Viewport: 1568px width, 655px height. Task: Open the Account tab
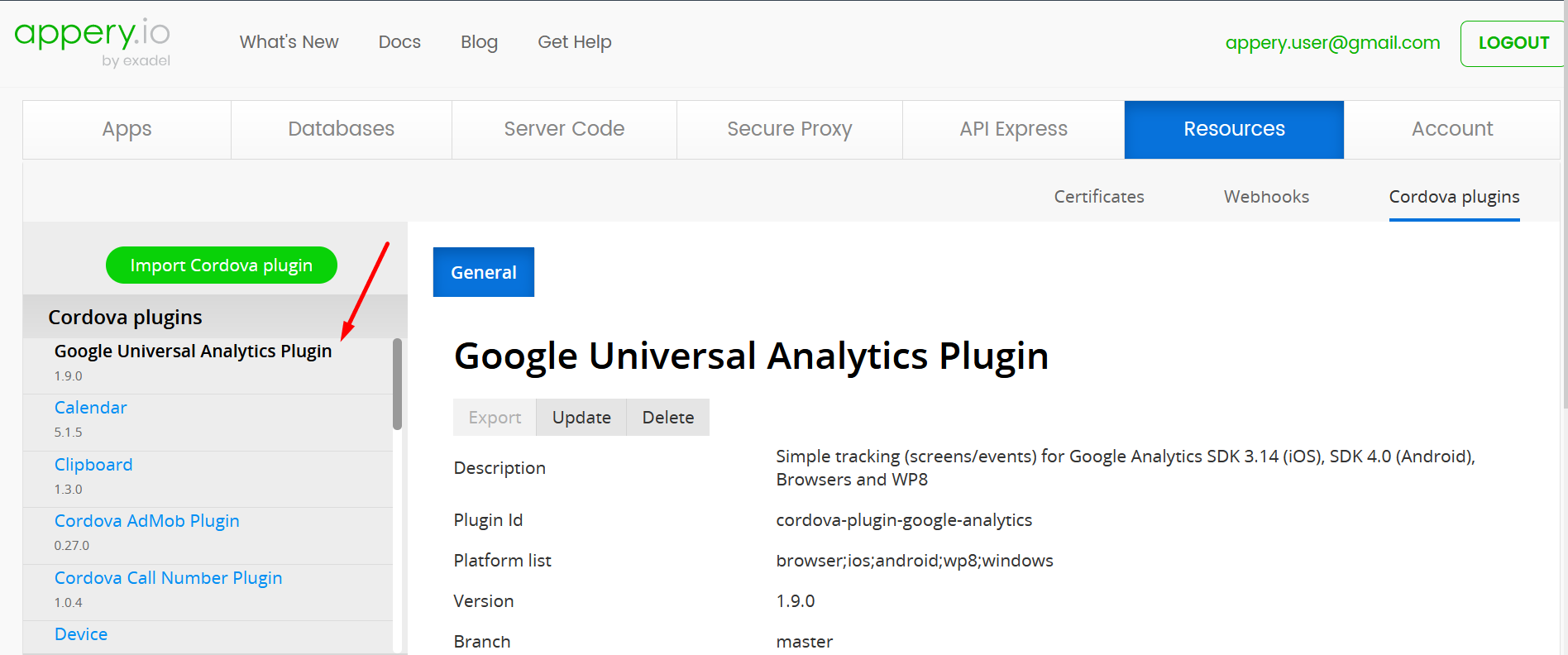[x=1451, y=129]
